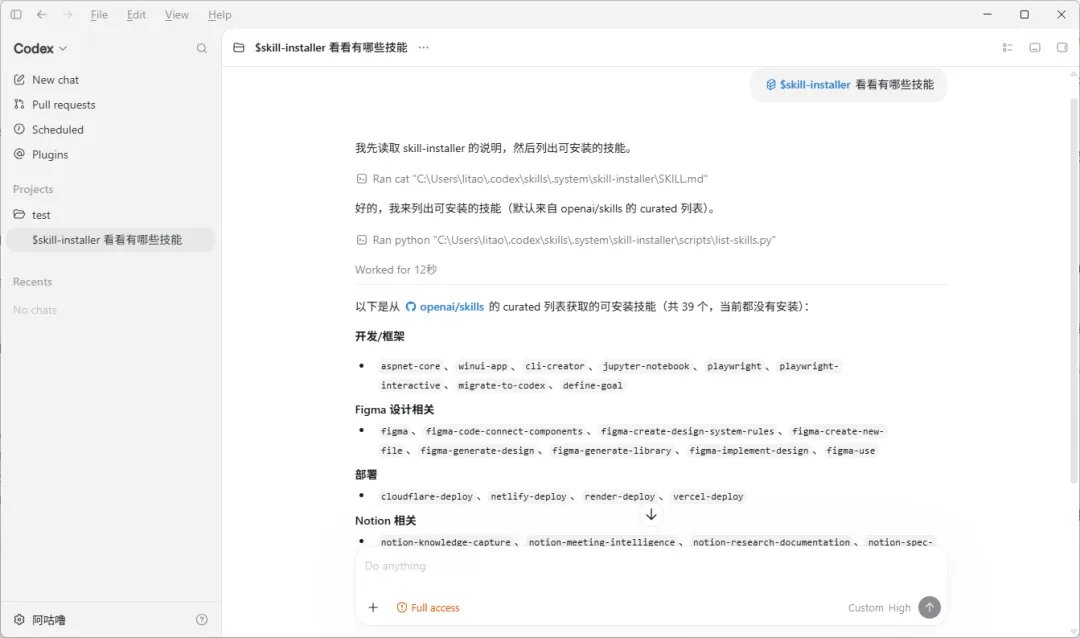This screenshot has width=1080, height=638.
Task: Open the File menu
Action: pyautogui.click(x=99, y=14)
